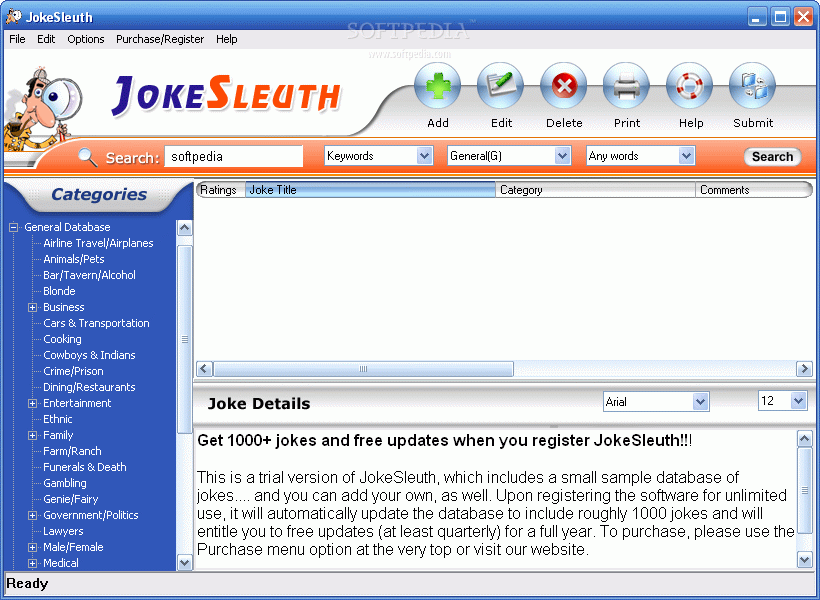Sort by the Joke Title column header
Image resolution: width=820 pixels, height=600 pixels.
370,190
